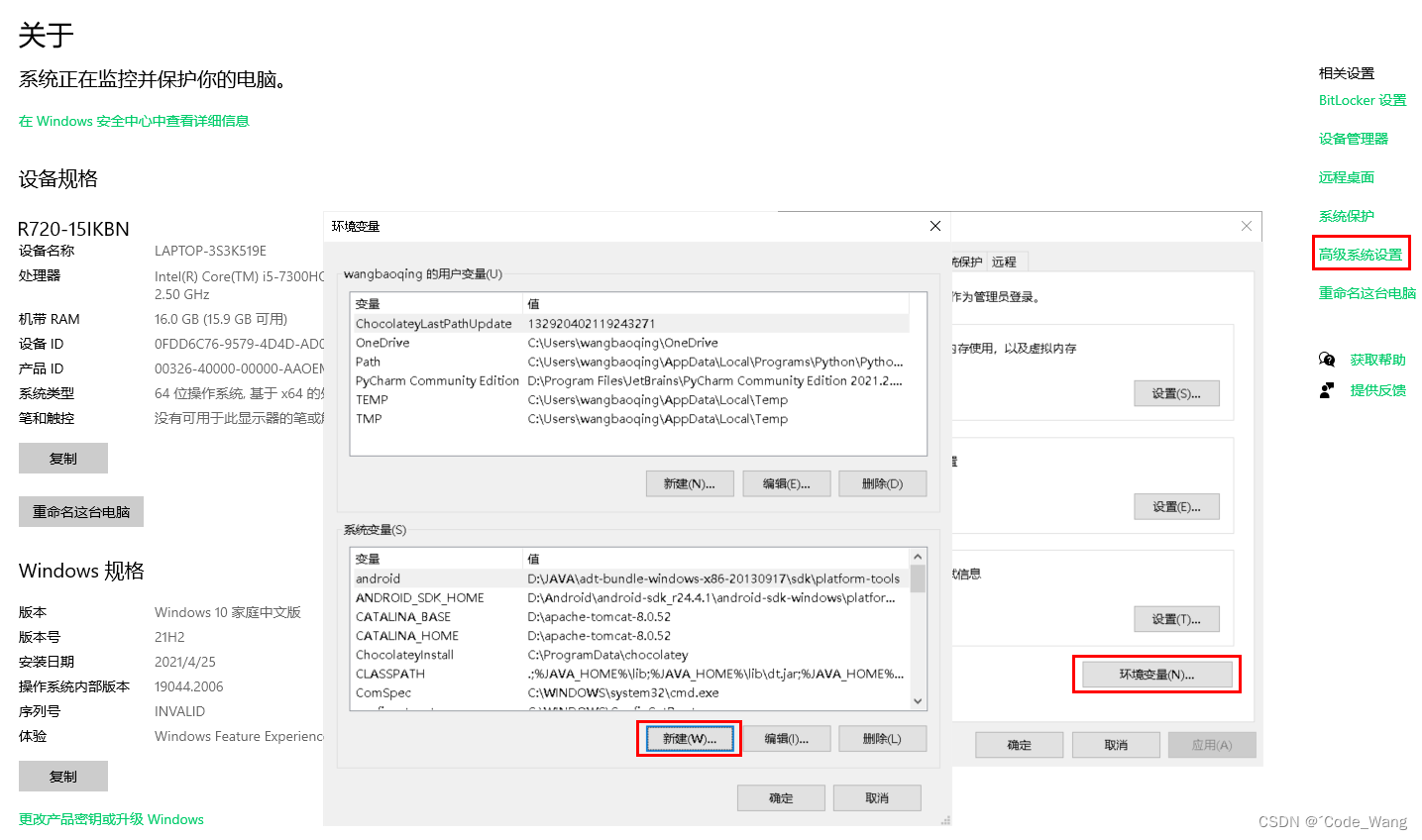Open 获取帮助 link
This screenshot has height=840, width=1422.
tap(1378, 360)
